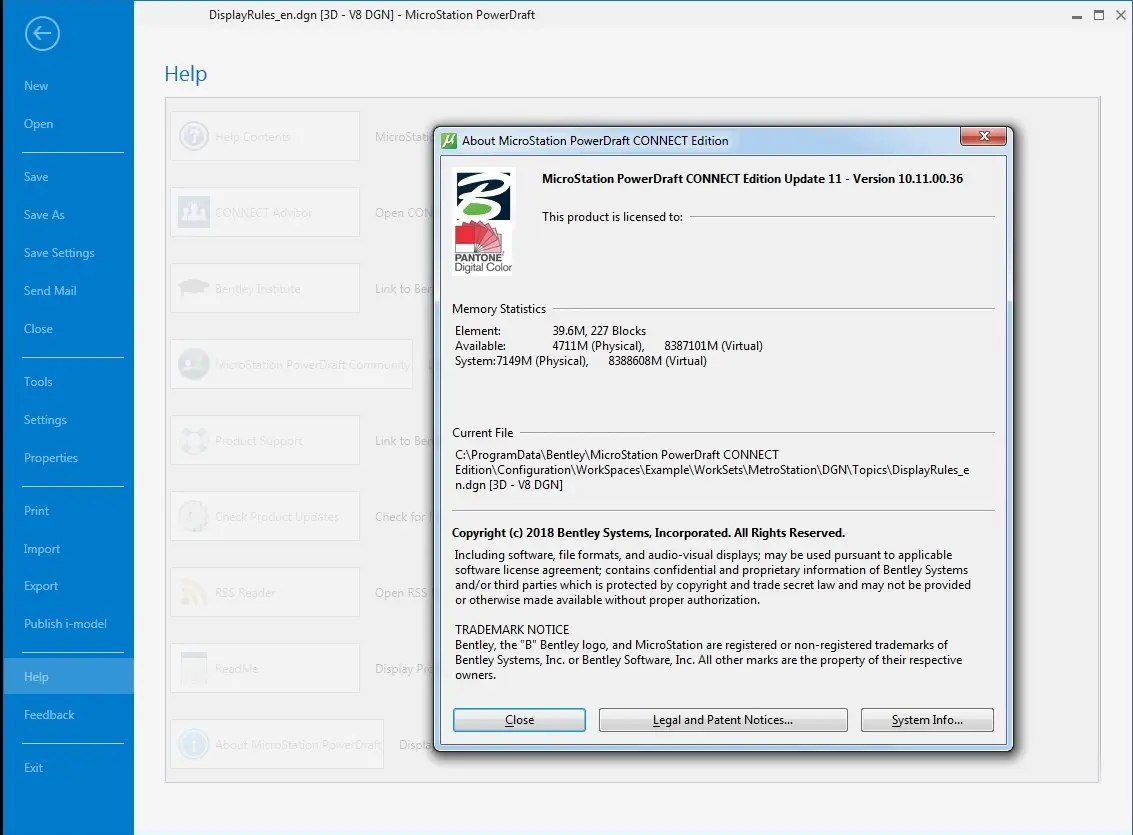Click the RSS Reader icon

pyautogui.click(x=194, y=592)
